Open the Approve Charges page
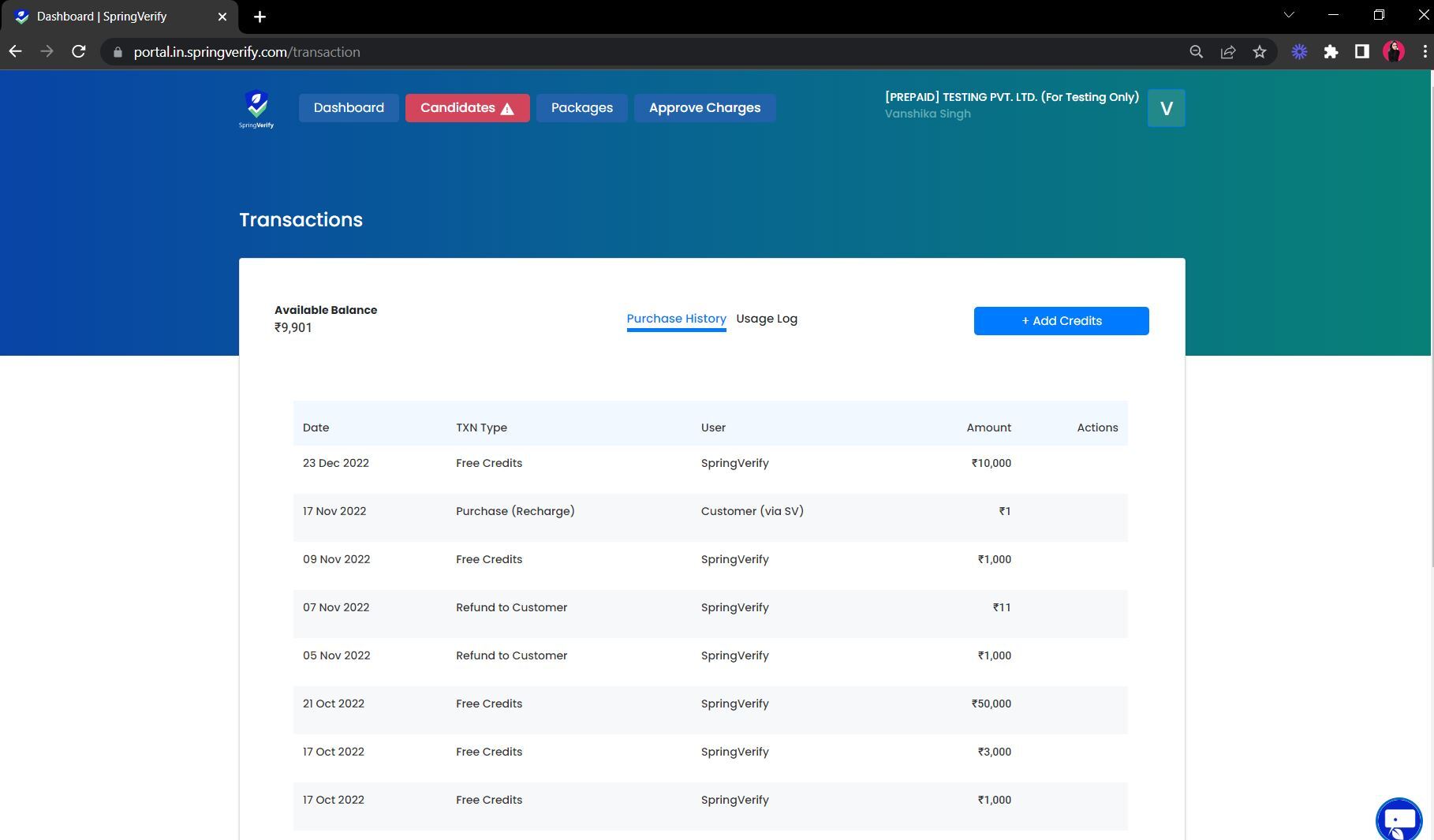 click(704, 107)
